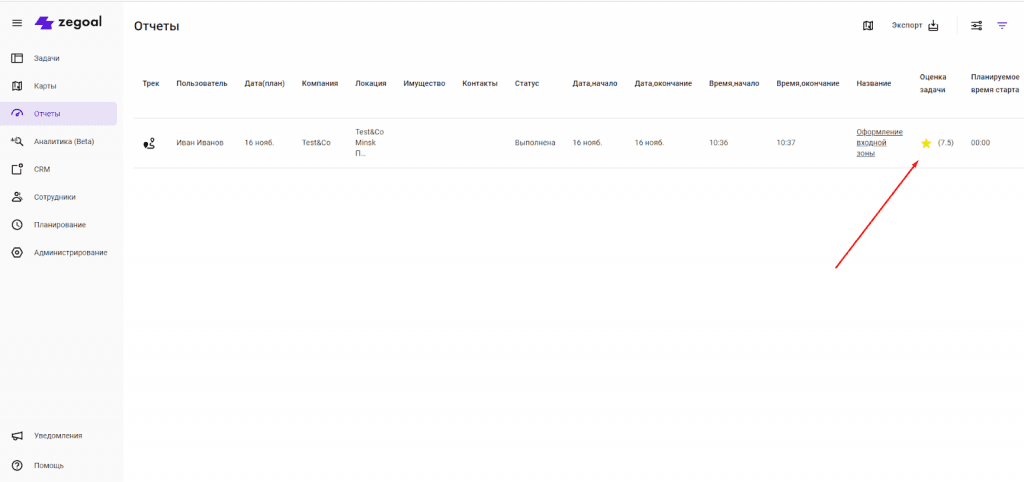
Task: Click the yellow star rating icon
Action: 926,143
